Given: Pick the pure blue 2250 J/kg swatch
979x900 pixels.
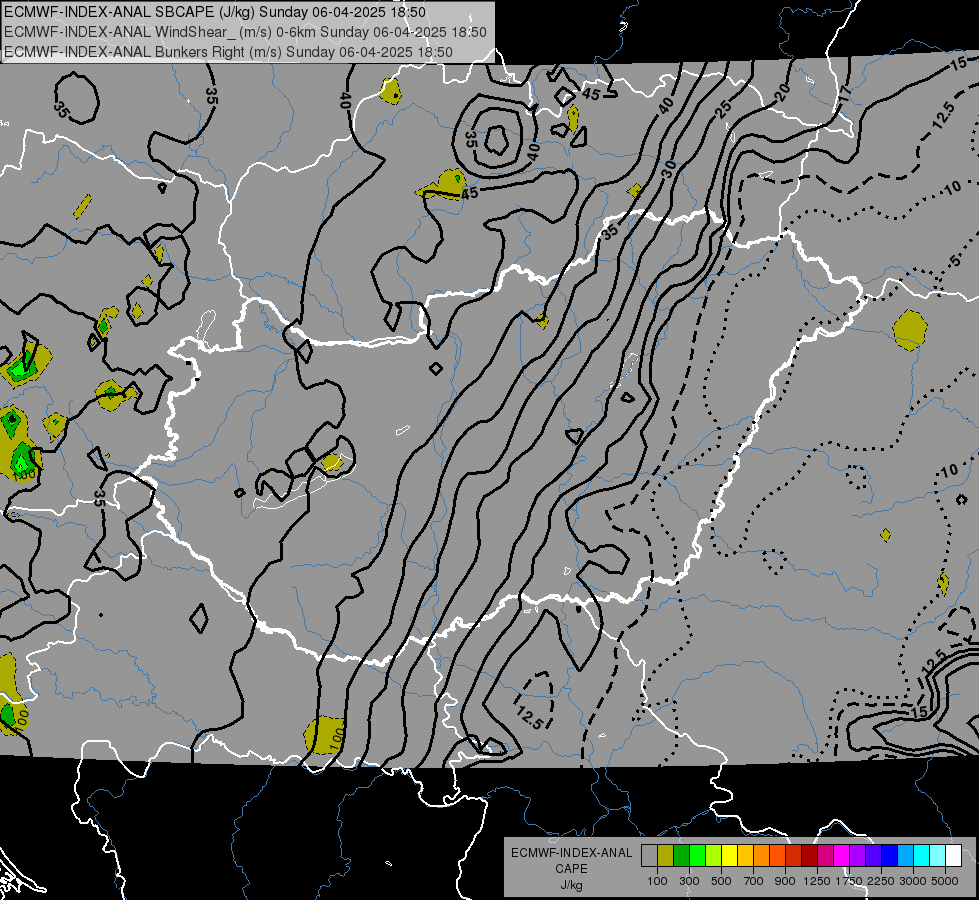Looking at the screenshot, I should pos(890,856).
